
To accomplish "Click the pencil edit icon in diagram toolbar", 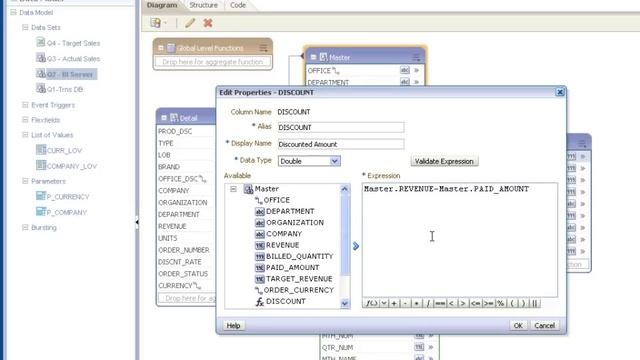I will pos(190,23).
